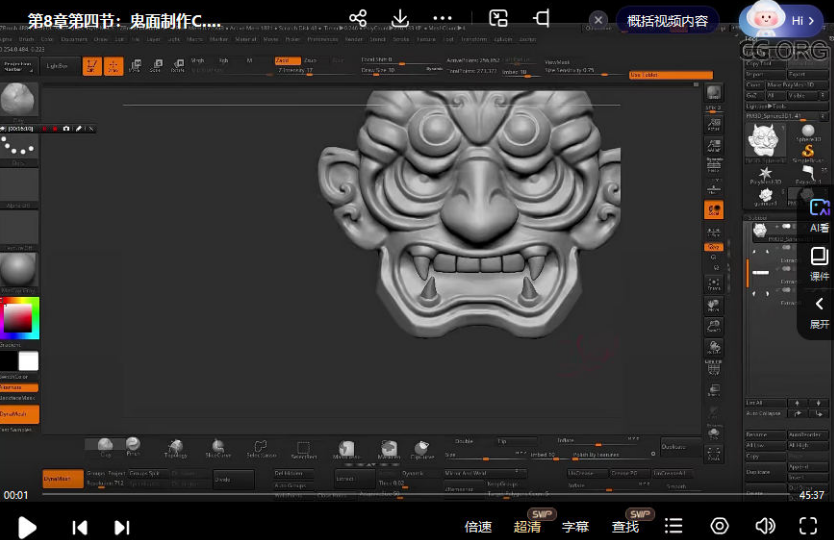Click the pencil icon in the recorder bar
This screenshot has height=540, width=834.
tap(79, 129)
